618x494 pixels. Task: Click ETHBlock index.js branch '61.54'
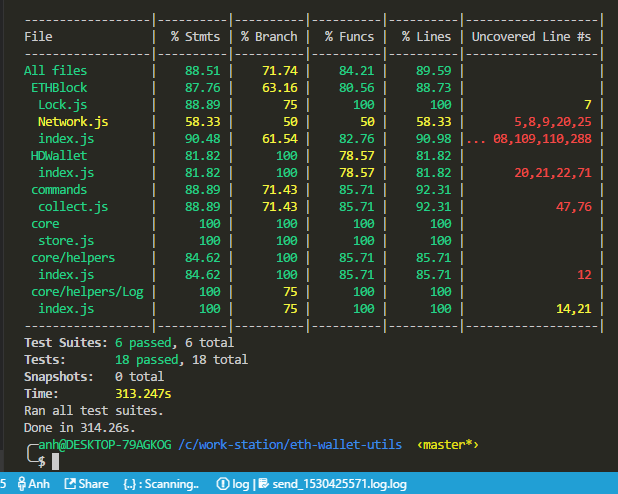(280, 139)
